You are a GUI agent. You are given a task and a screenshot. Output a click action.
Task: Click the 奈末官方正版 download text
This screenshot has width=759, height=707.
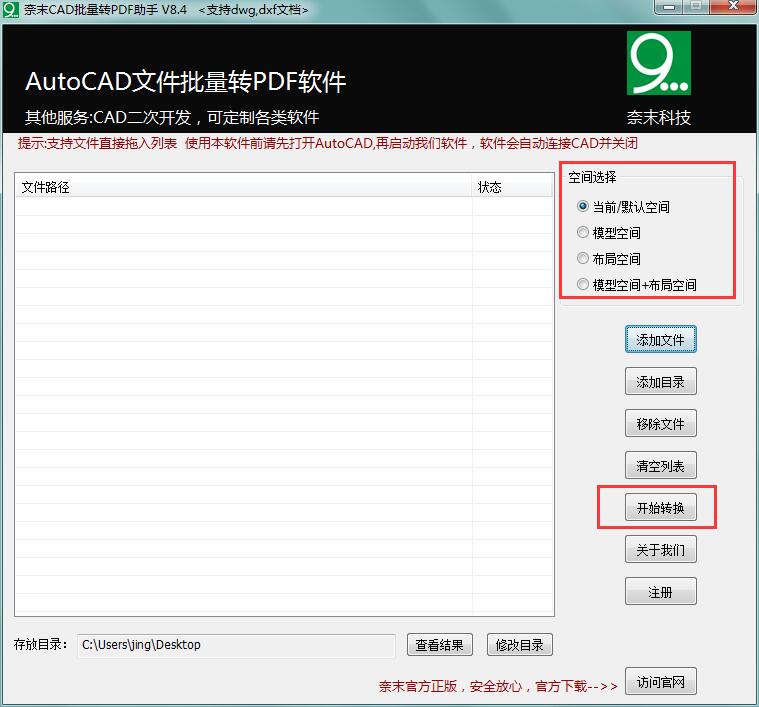[498, 686]
